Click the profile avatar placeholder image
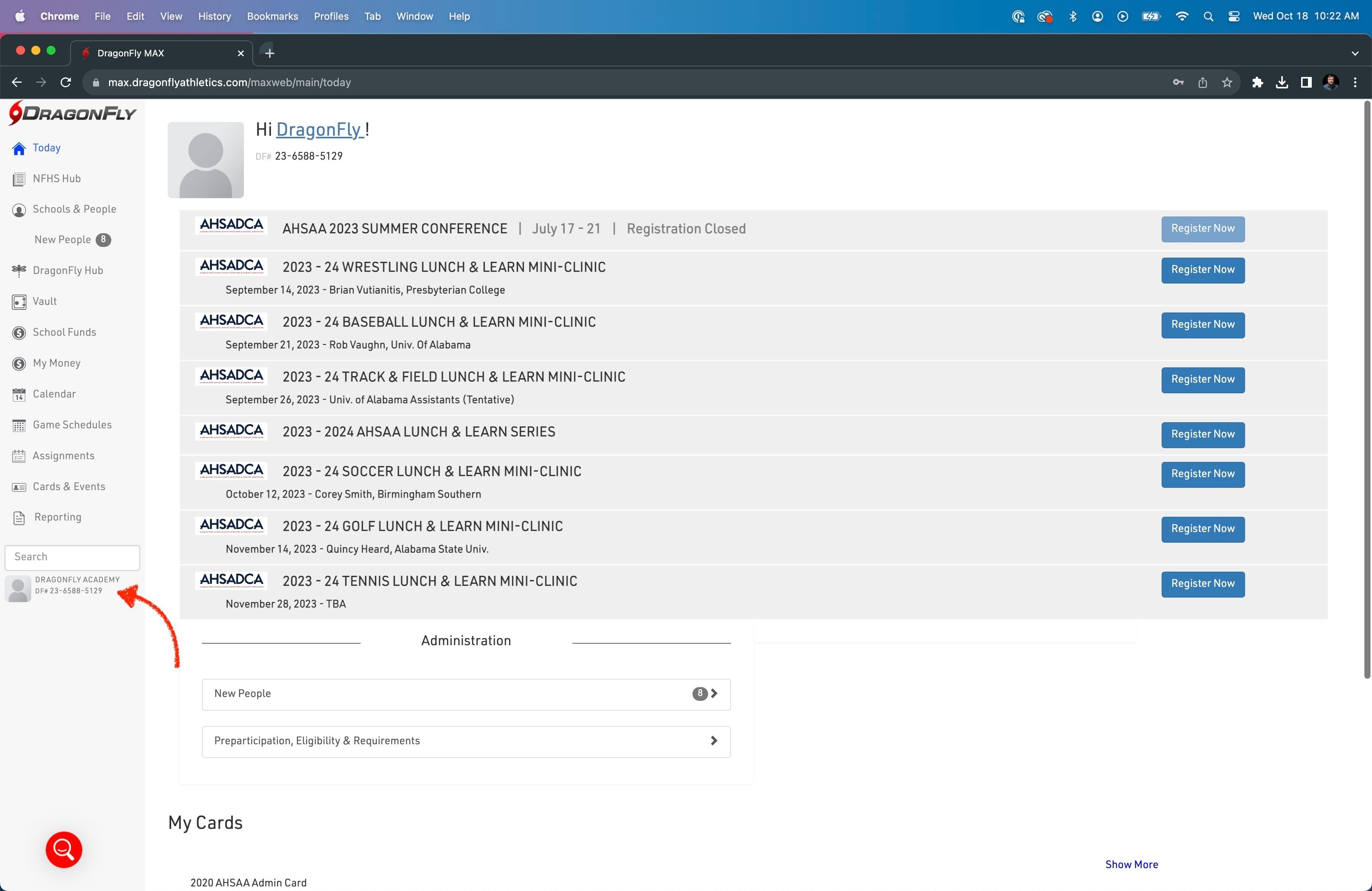Viewport: 1372px width, 891px height. [x=205, y=160]
